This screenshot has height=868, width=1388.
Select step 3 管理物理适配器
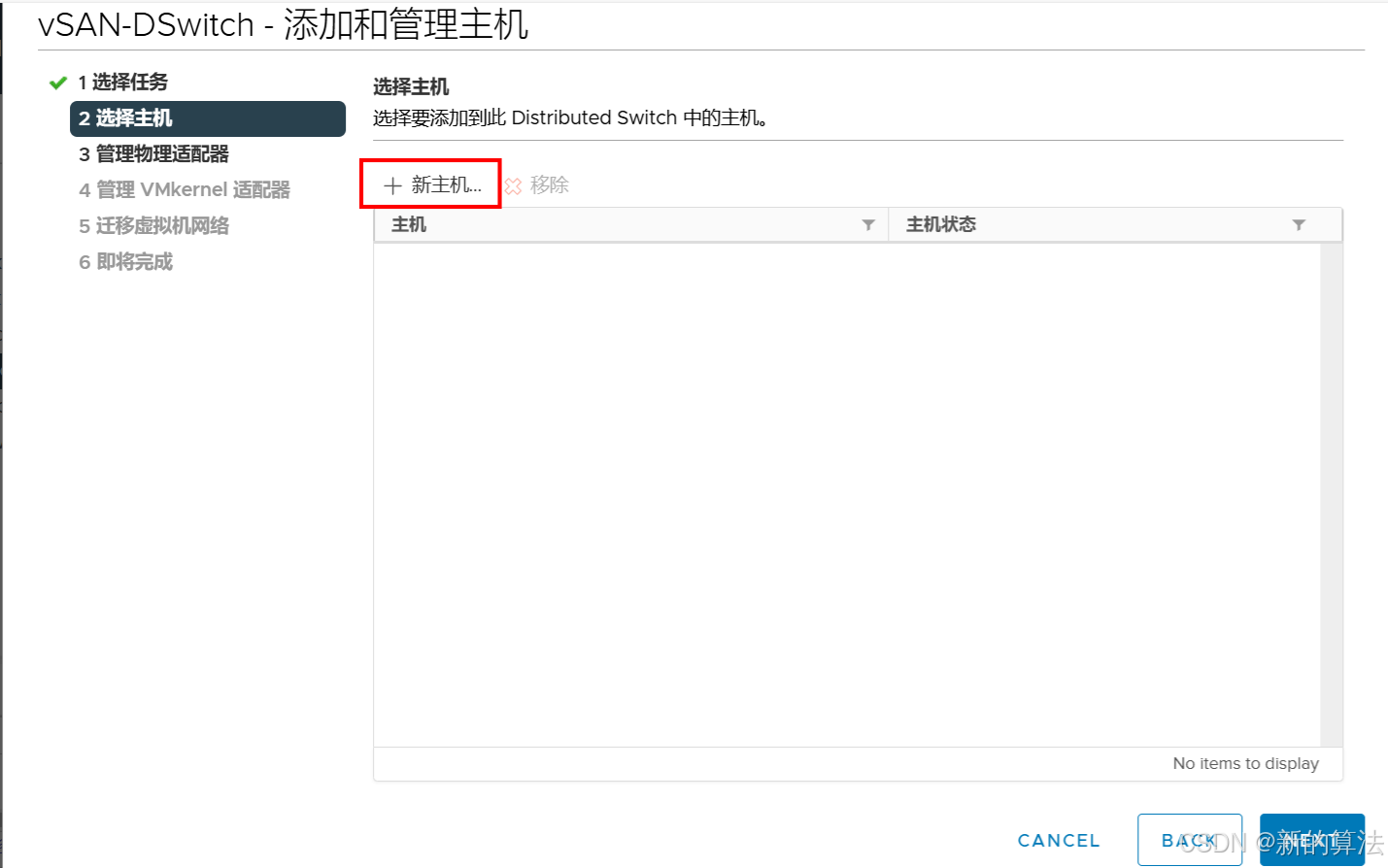coord(153,154)
